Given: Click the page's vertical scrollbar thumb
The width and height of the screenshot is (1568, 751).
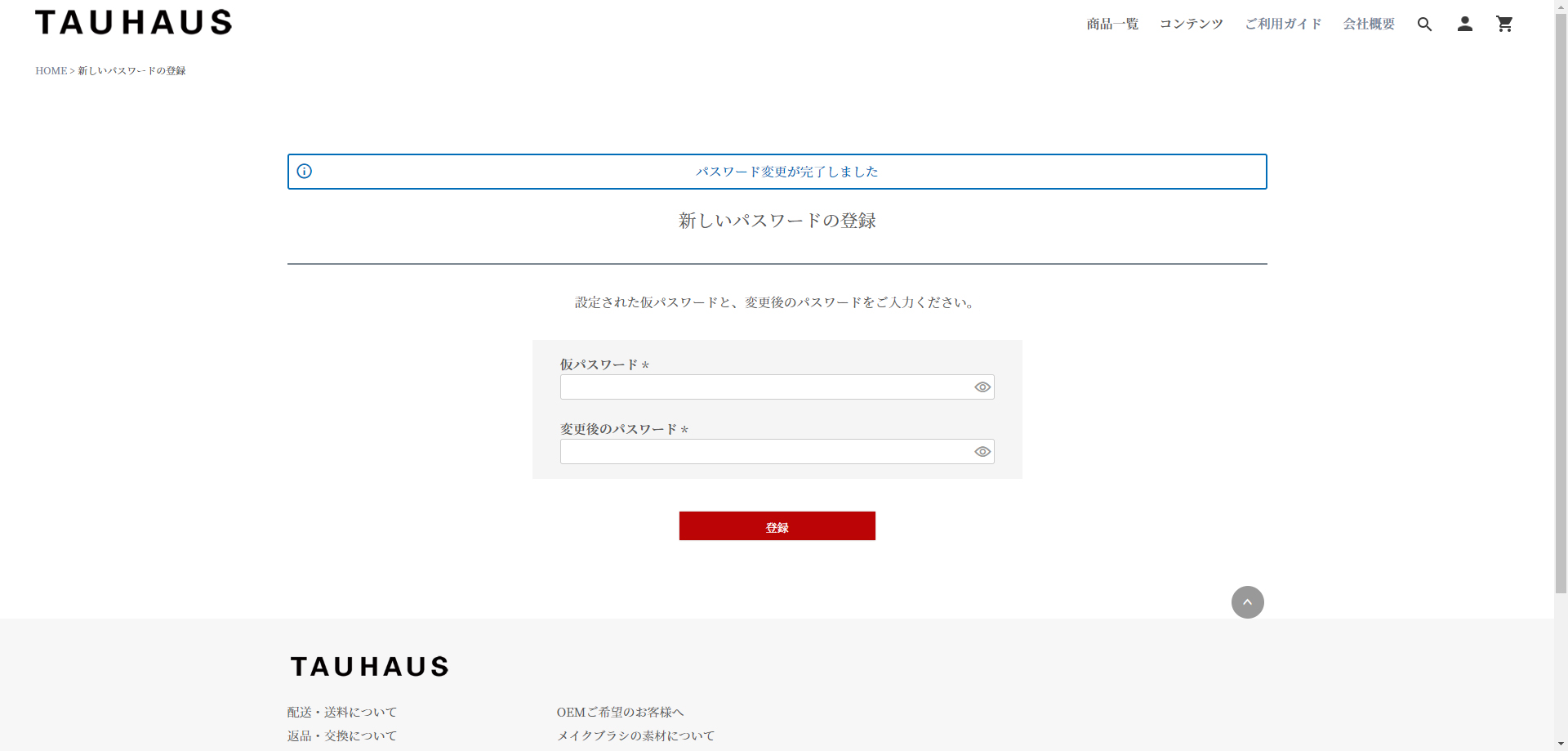Looking at the screenshot, I should (1561, 302).
